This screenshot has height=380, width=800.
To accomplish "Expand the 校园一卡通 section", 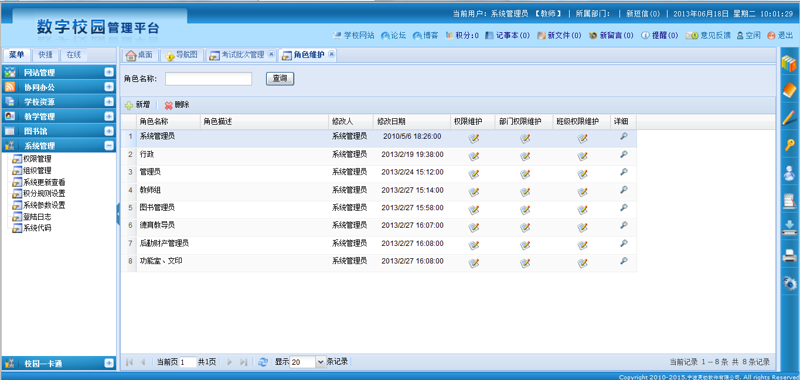I will 109,363.
